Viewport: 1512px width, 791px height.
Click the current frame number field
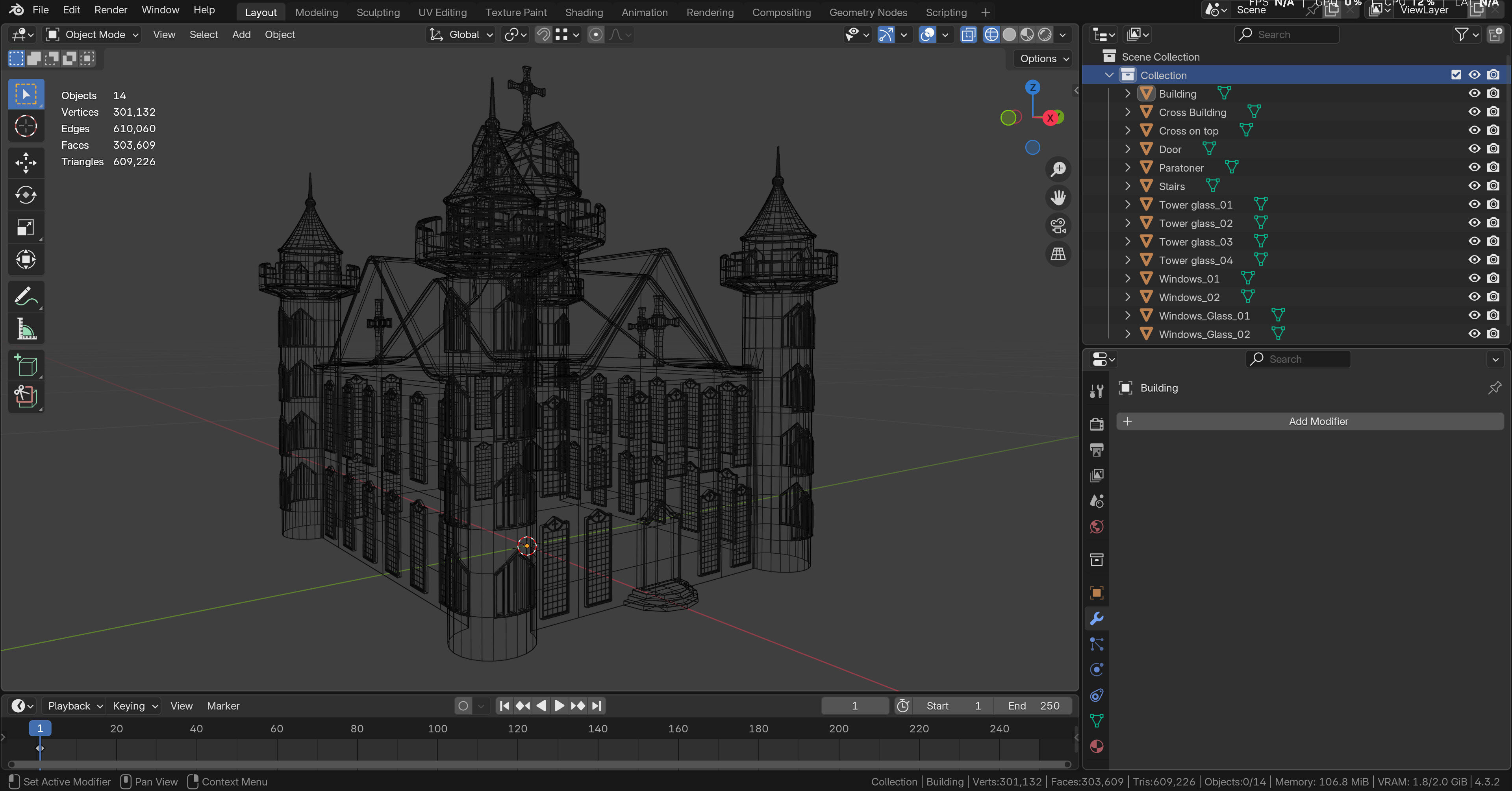click(x=854, y=706)
